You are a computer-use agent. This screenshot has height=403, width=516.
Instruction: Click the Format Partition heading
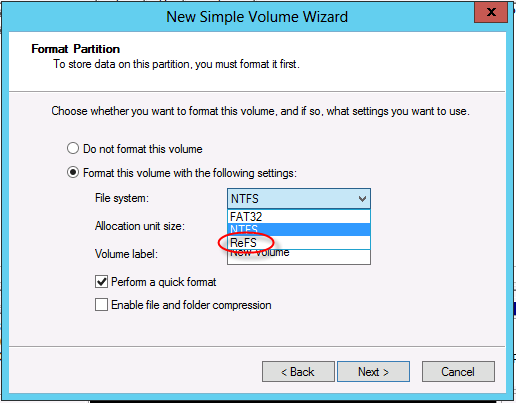click(76, 49)
